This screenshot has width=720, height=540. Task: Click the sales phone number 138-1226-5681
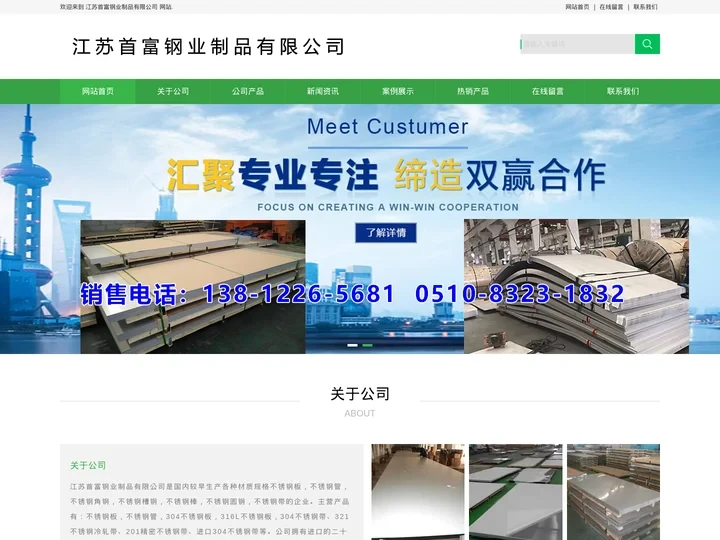pyautogui.click(x=298, y=294)
